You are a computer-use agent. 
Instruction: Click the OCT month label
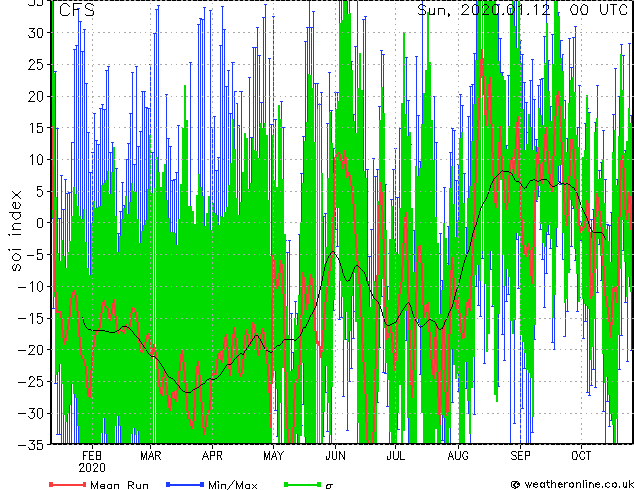581,456
